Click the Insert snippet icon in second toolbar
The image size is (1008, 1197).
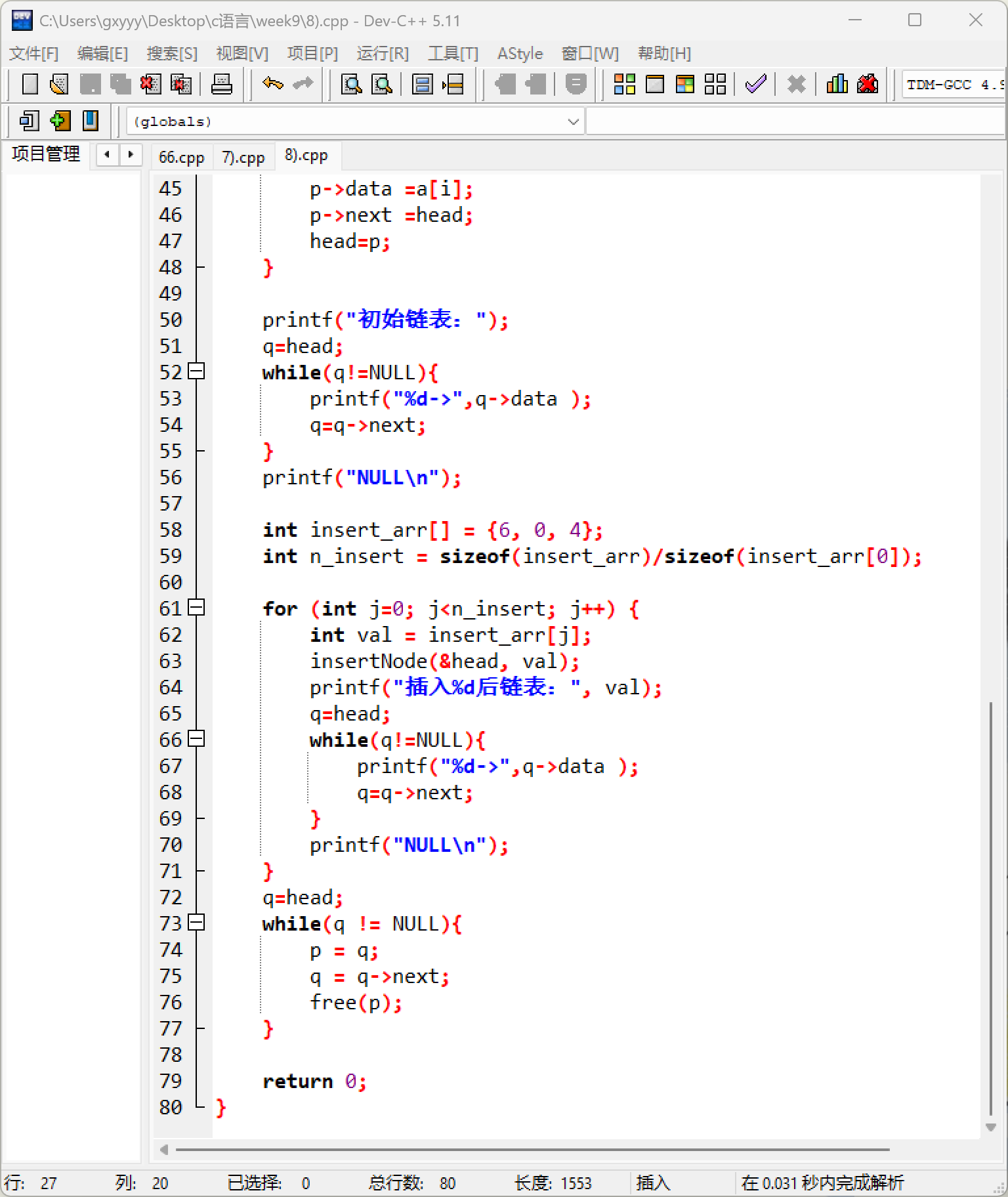point(29,121)
